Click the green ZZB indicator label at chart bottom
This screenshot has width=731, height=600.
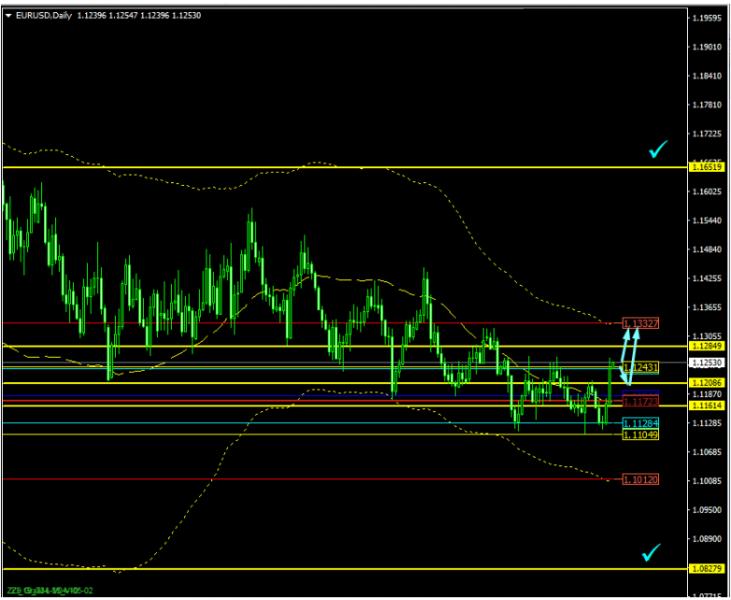coord(50,591)
